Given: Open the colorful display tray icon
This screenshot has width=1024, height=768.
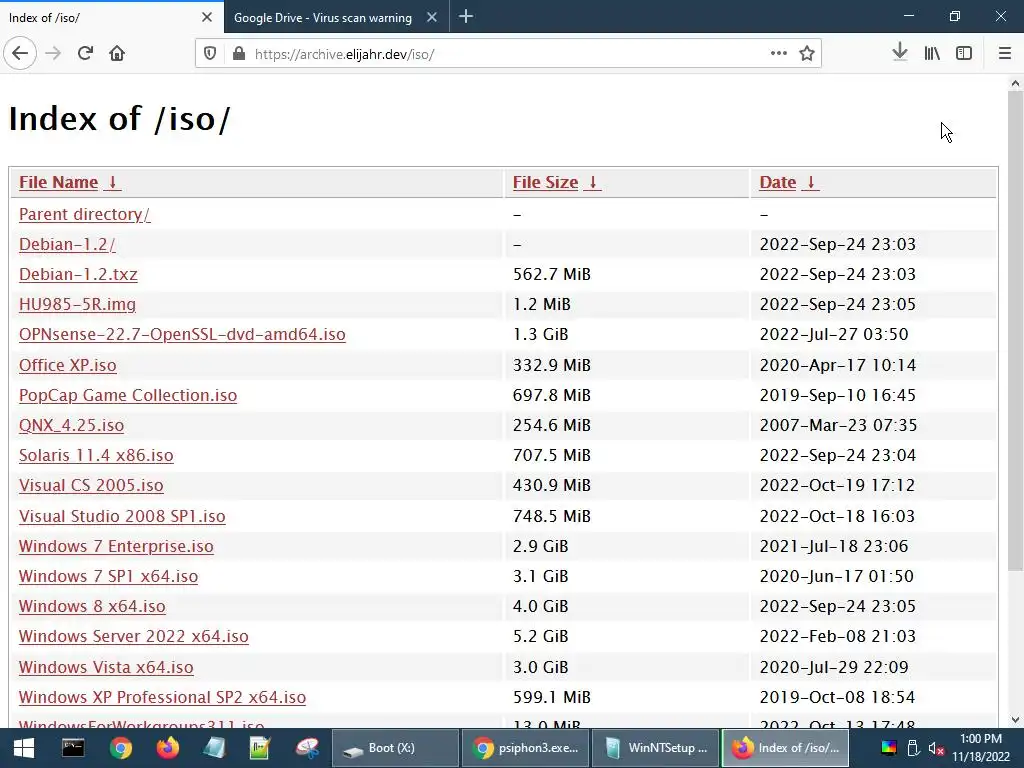Looking at the screenshot, I should pyautogui.click(x=889, y=748).
